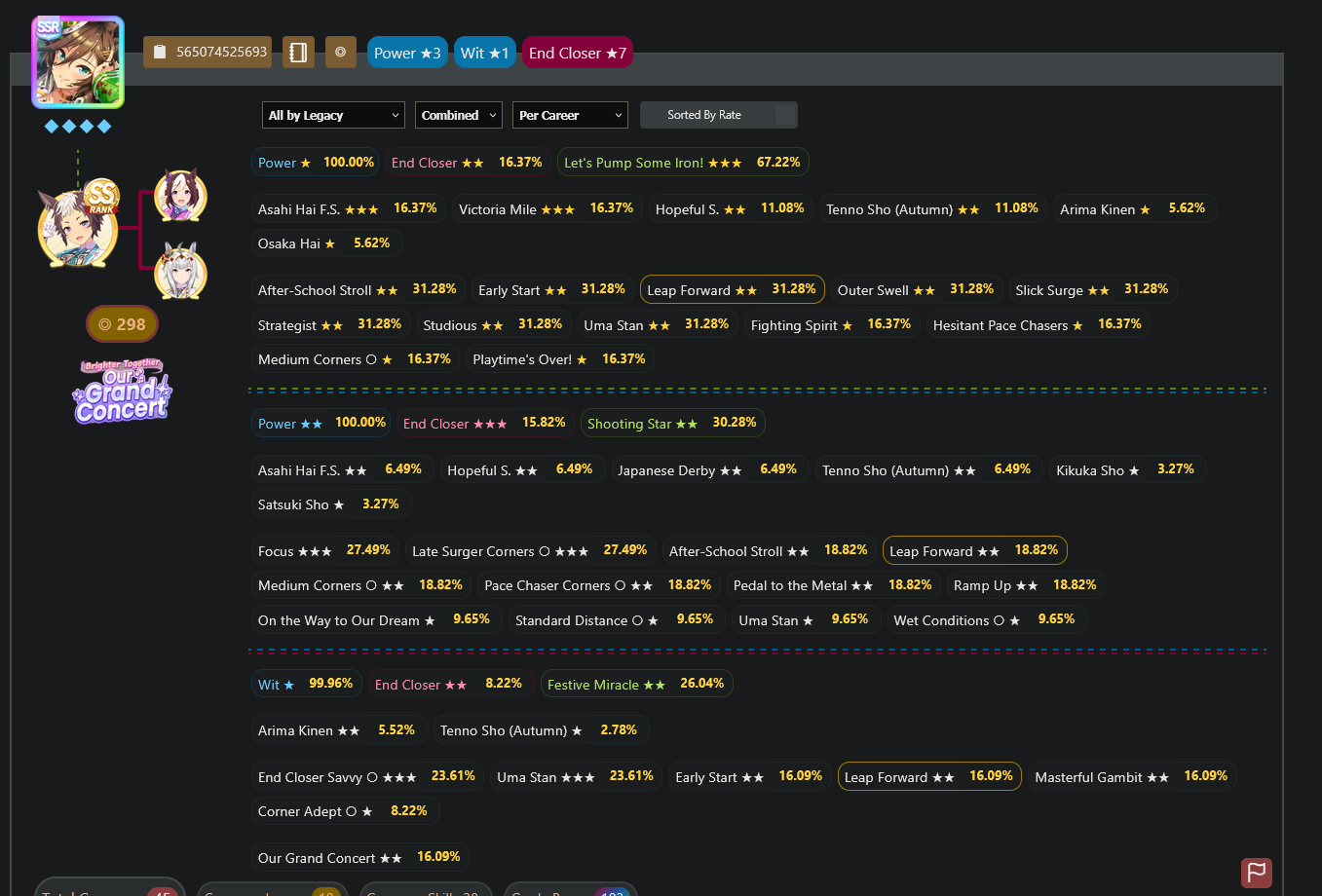Click Masterful Gambit ★★ 16.09%

click(x=1132, y=776)
